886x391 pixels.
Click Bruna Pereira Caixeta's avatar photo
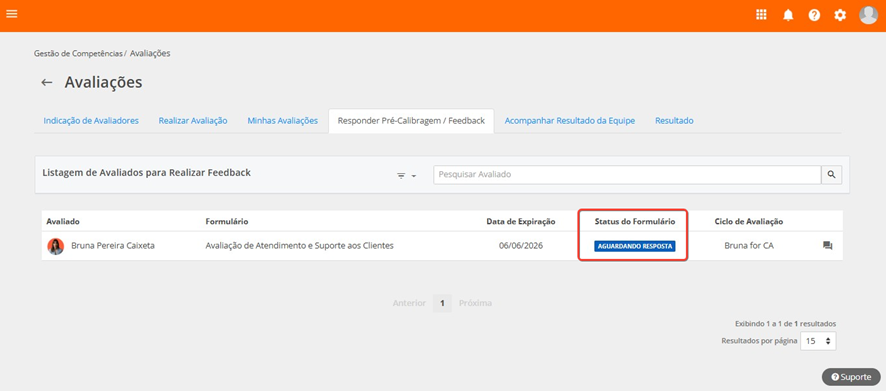55,246
